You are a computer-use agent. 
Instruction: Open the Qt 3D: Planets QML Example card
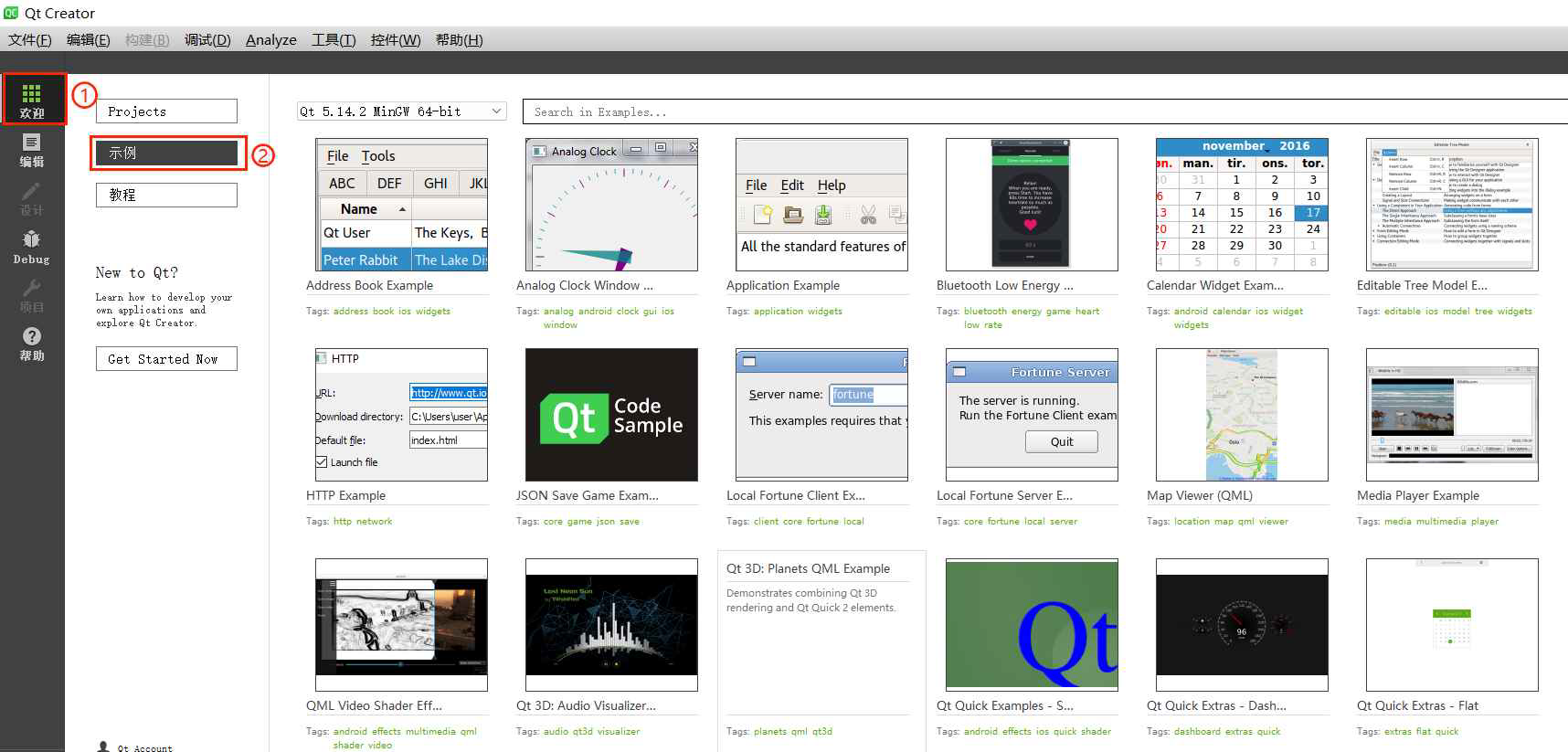821,651
